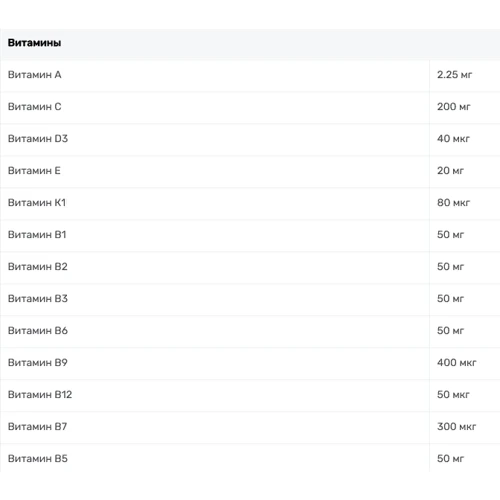This screenshot has height=500, width=500.
Task: Select the Витамин C row
Action: 250,107
